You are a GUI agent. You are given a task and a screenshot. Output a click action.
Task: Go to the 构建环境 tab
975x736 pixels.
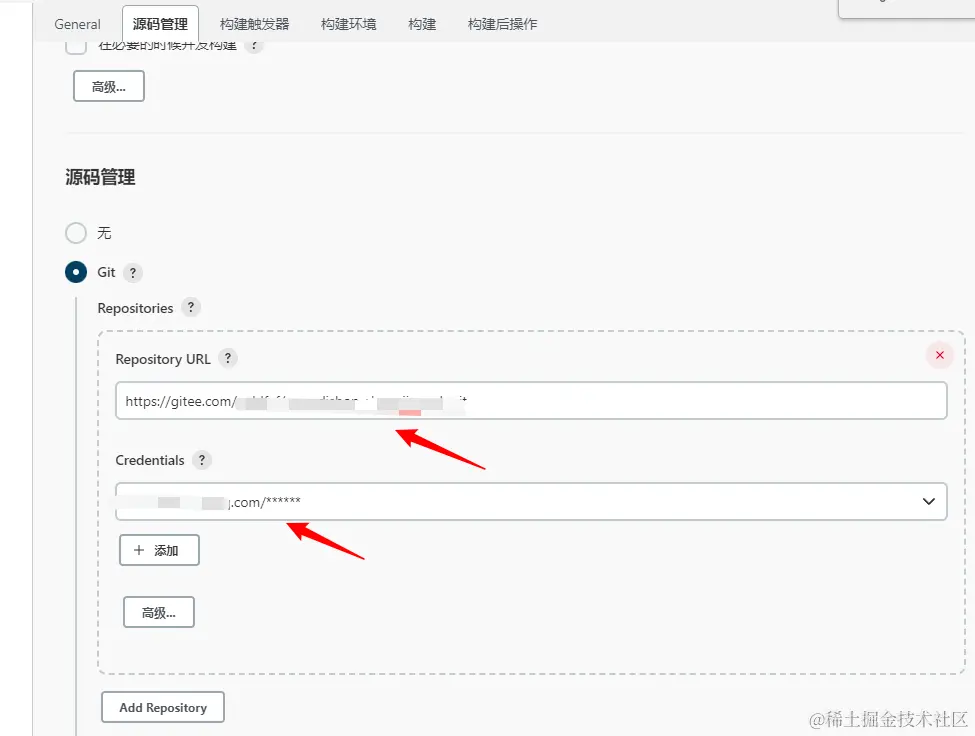(x=348, y=24)
